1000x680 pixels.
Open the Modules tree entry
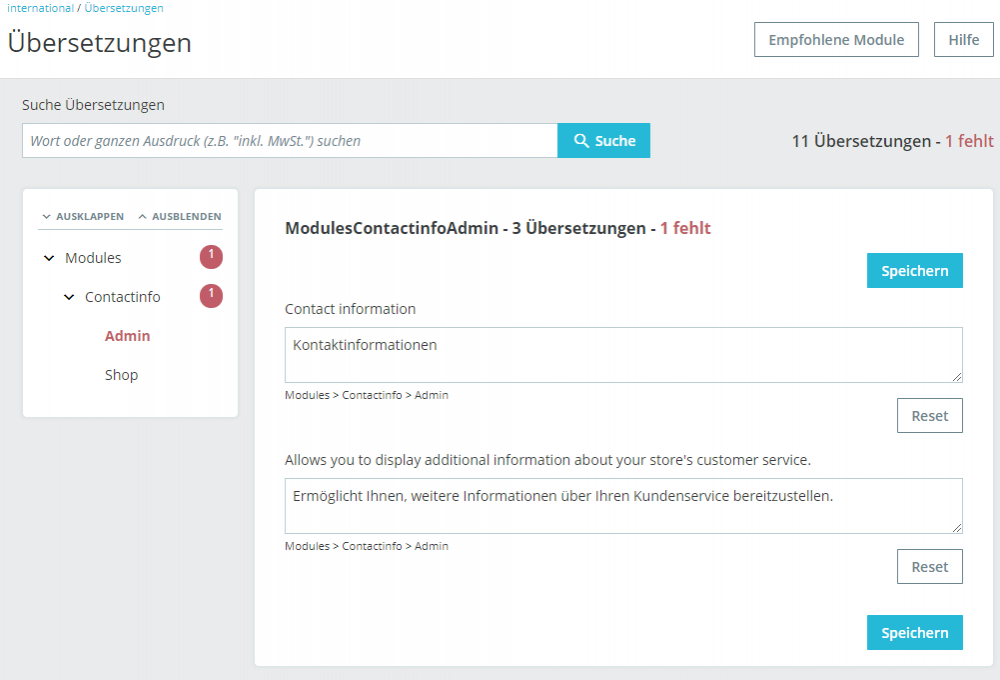pyautogui.click(x=93, y=258)
